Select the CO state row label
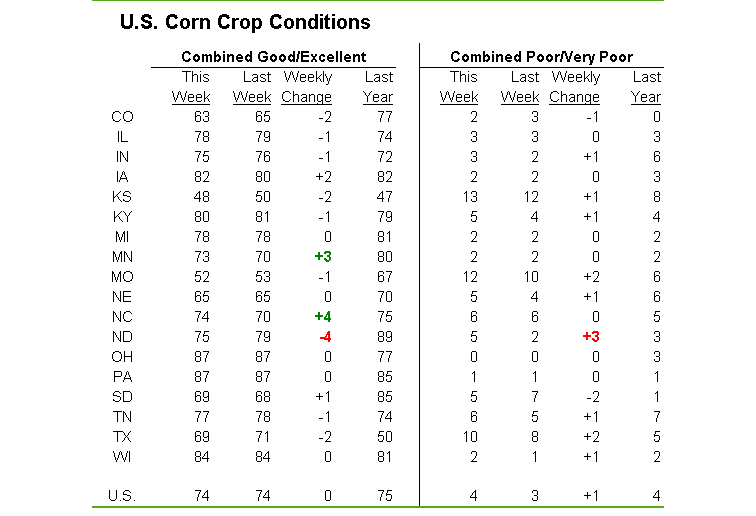Image resolution: width=756 pixels, height=516 pixels. 121,116
